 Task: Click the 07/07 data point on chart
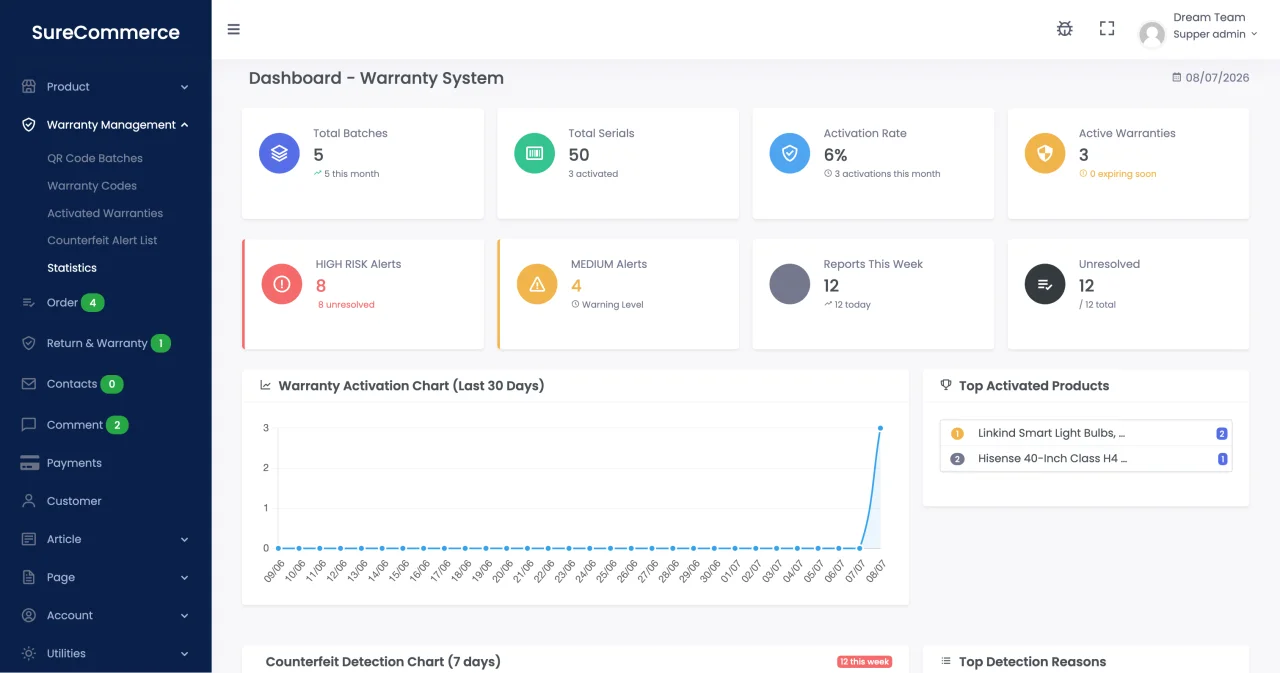(x=860, y=548)
